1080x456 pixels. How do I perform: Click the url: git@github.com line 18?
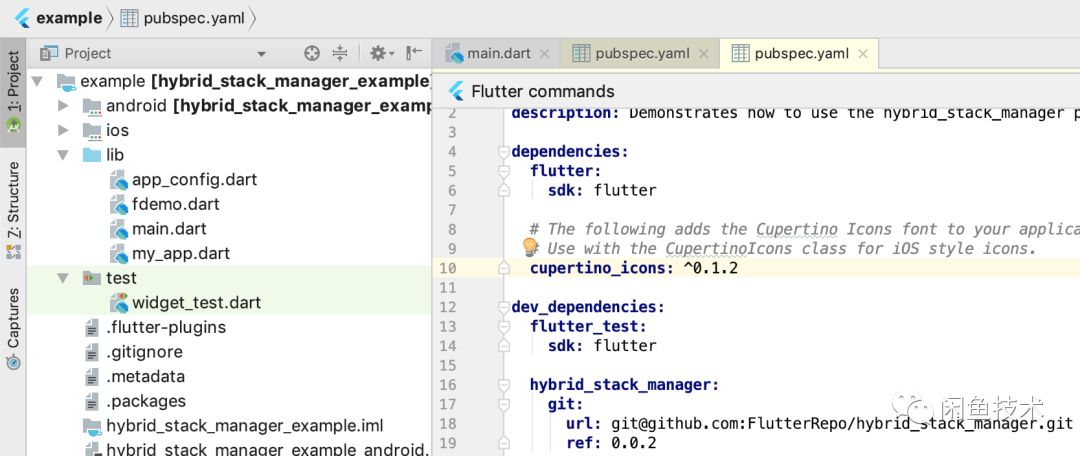point(819,423)
